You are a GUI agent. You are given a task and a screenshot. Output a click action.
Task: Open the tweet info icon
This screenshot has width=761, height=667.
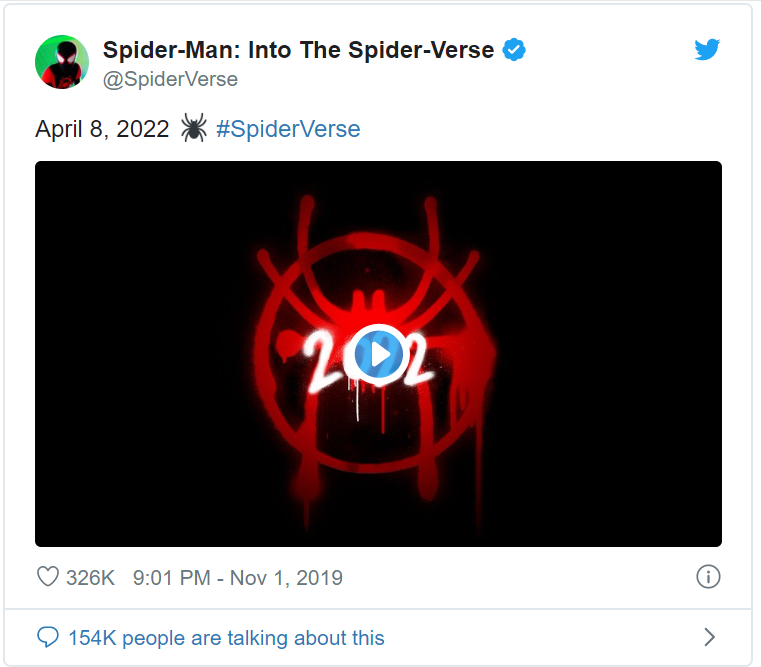pyautogui.click(x=707, y=577)
